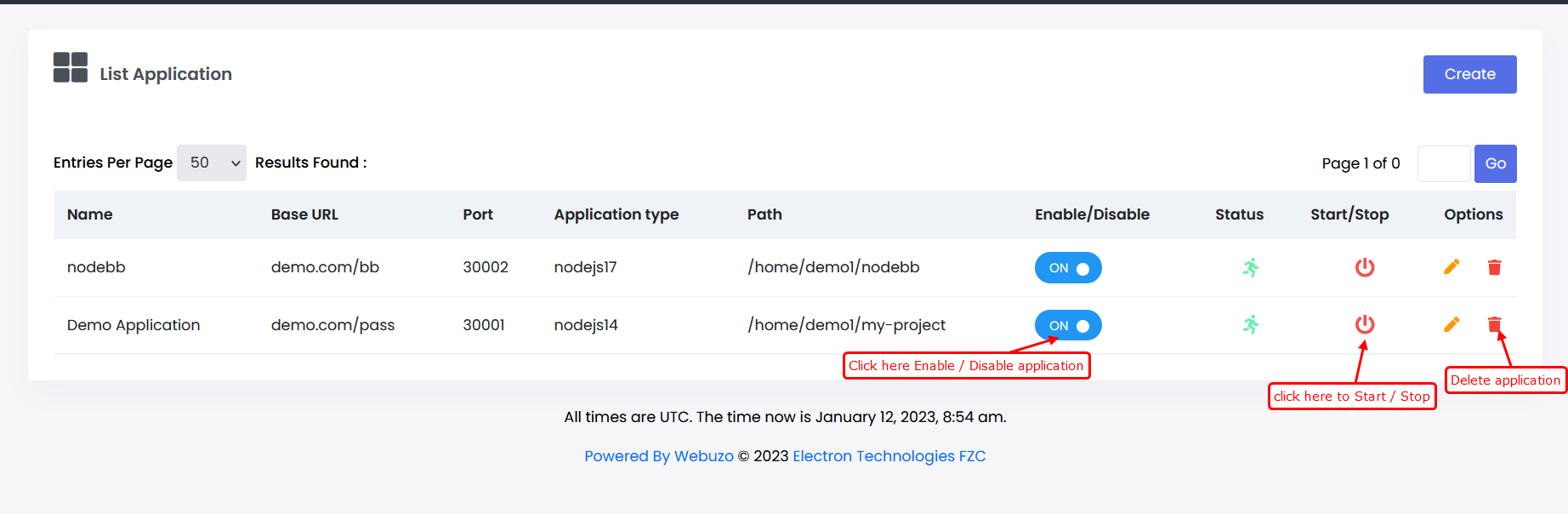
Task: Open the Entries Per Page dropdown
Action: coord(212,163)
